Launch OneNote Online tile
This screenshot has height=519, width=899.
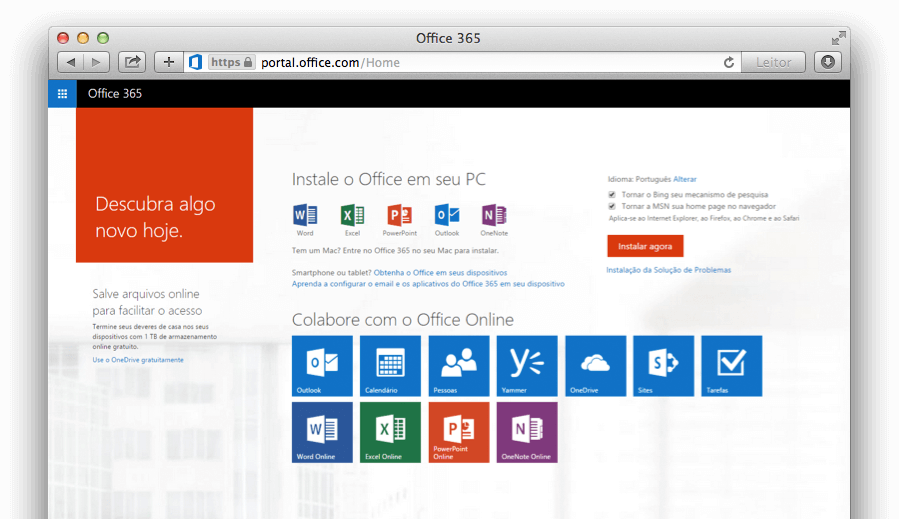(527, 432)
